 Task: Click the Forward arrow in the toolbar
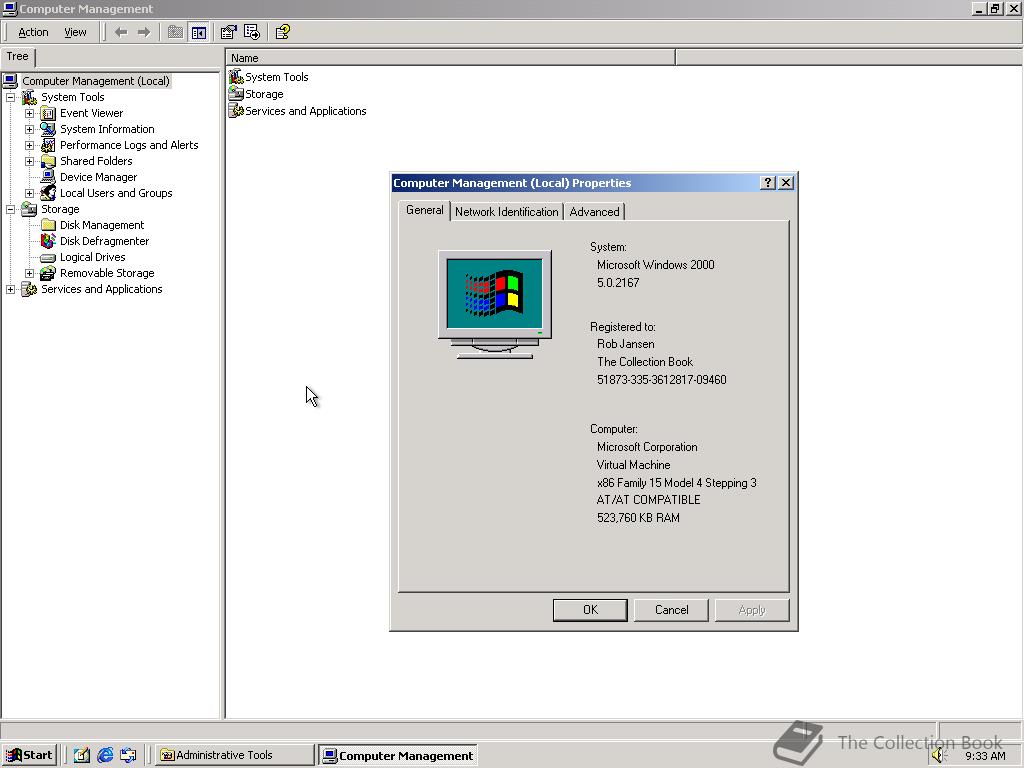point(144,32)
